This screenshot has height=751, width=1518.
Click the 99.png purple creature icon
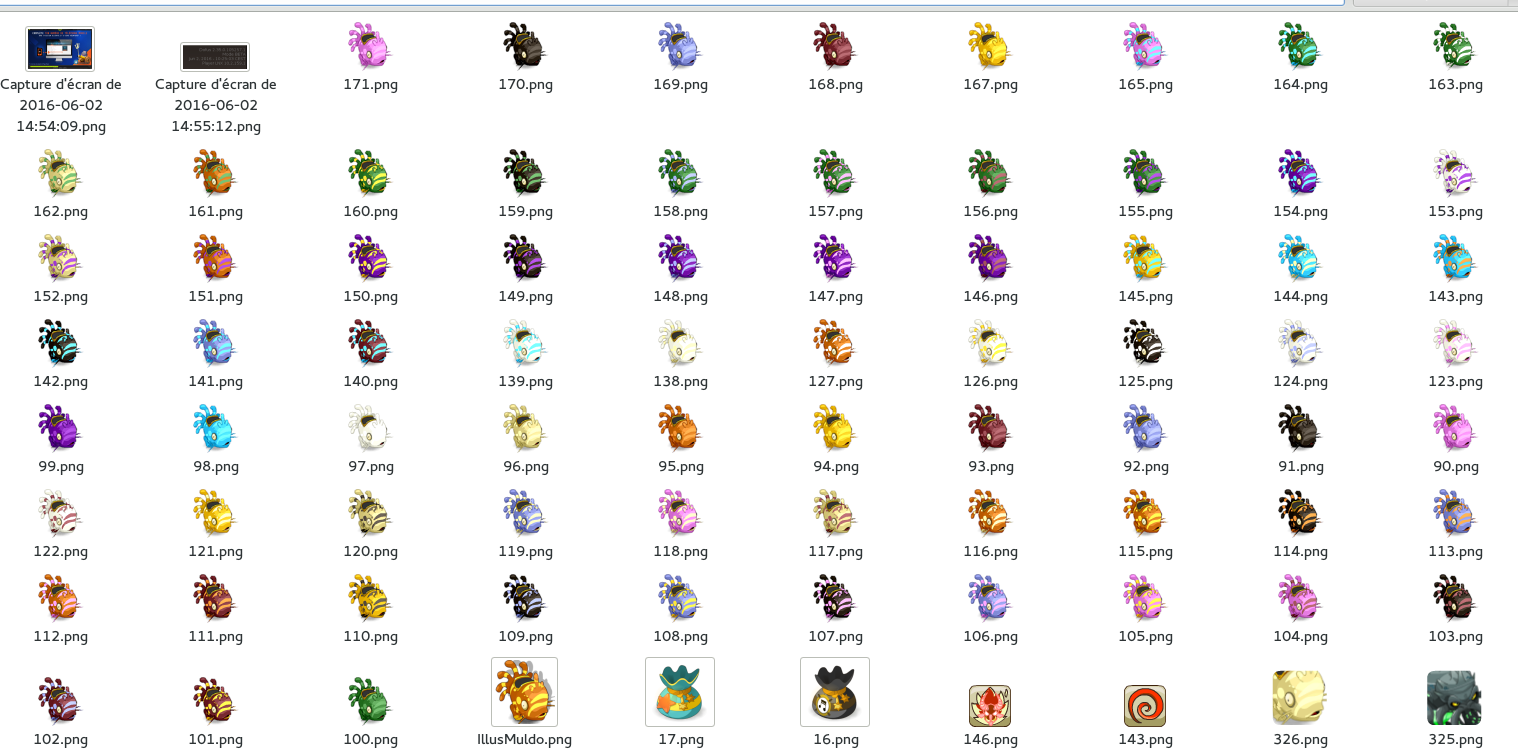[x=60, y=428]
